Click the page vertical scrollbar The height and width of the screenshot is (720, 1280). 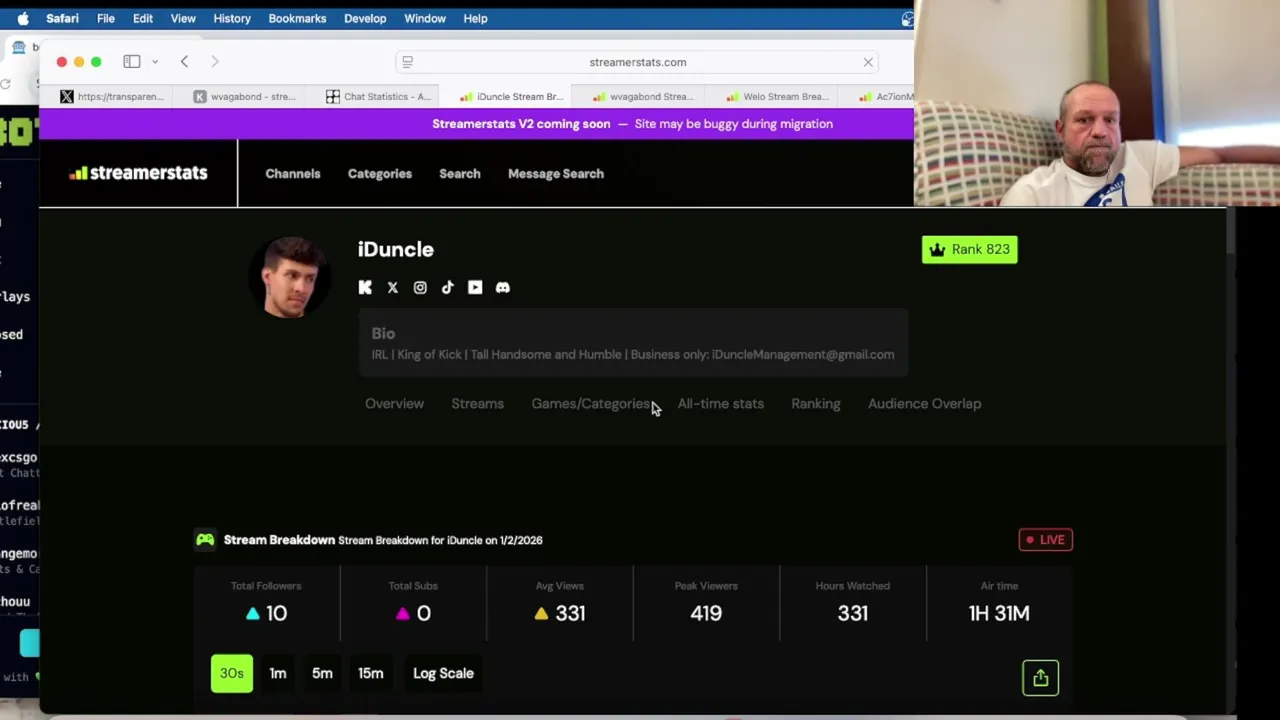1230,232
